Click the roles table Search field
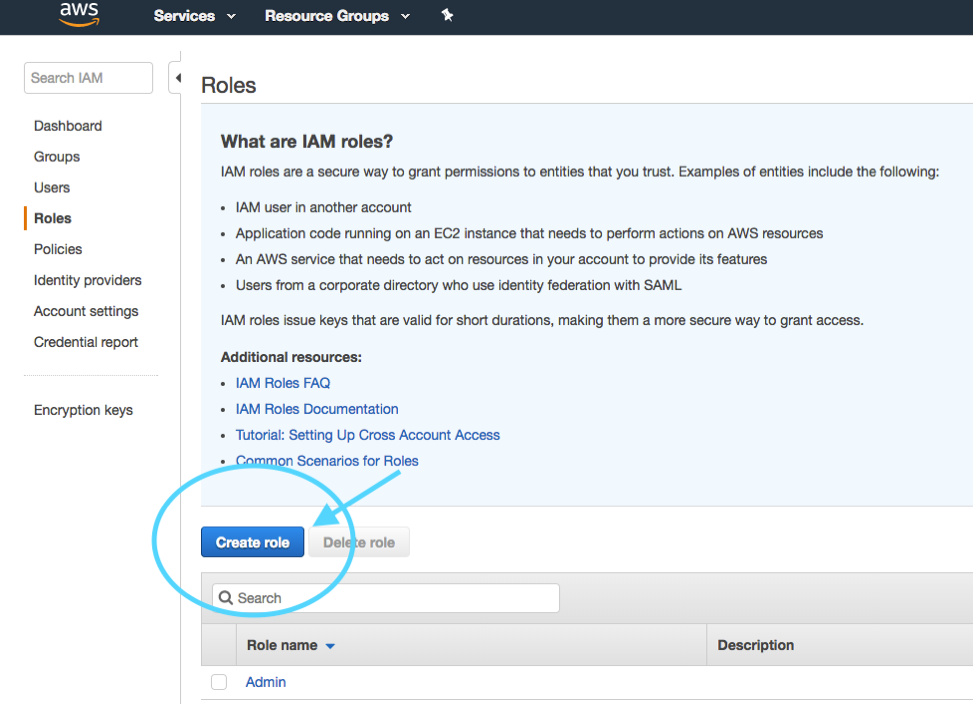This screenshot has height=704, width=973. (385, 598)
